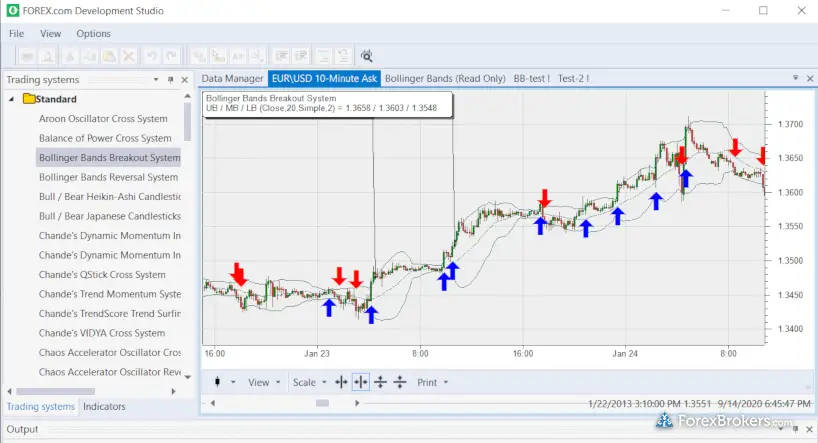Click the Standard folder icon
The width and height of the screenshot is (818, 443).
[29, 99]
